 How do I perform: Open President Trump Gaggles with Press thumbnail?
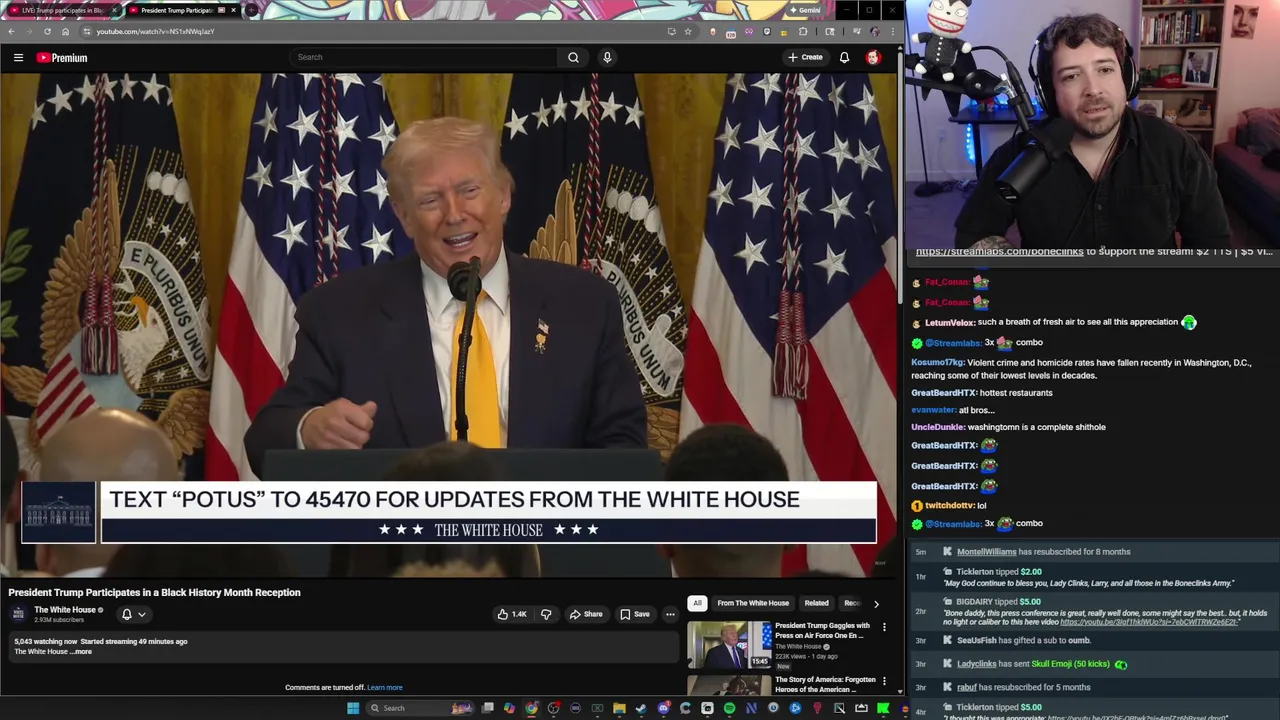(729, 645)
